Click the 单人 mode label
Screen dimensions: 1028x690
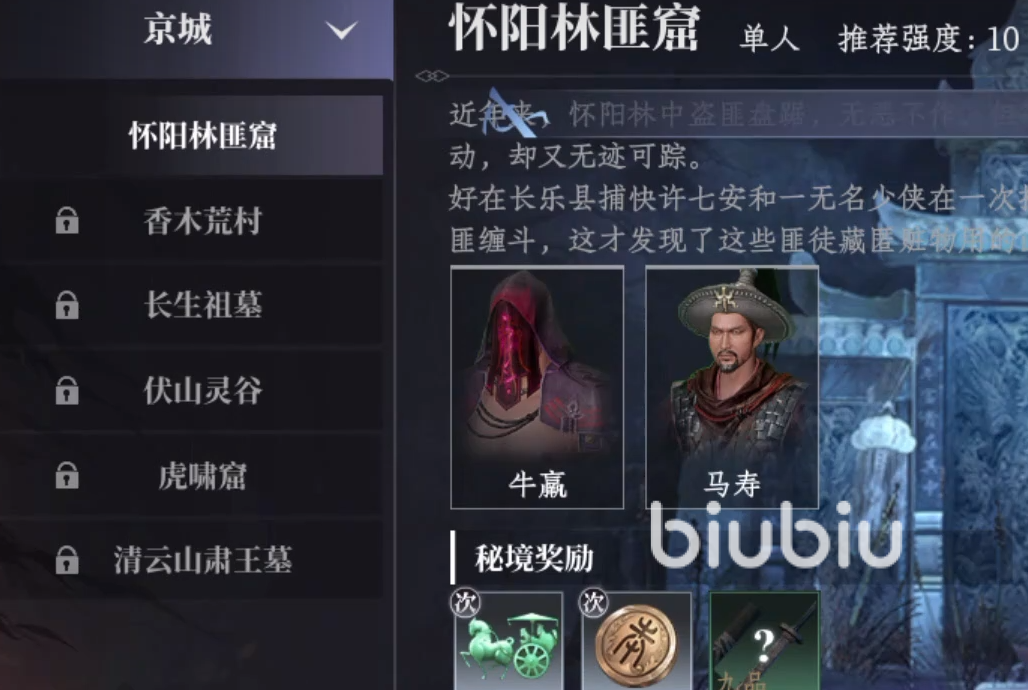click(x=770, y=38)
